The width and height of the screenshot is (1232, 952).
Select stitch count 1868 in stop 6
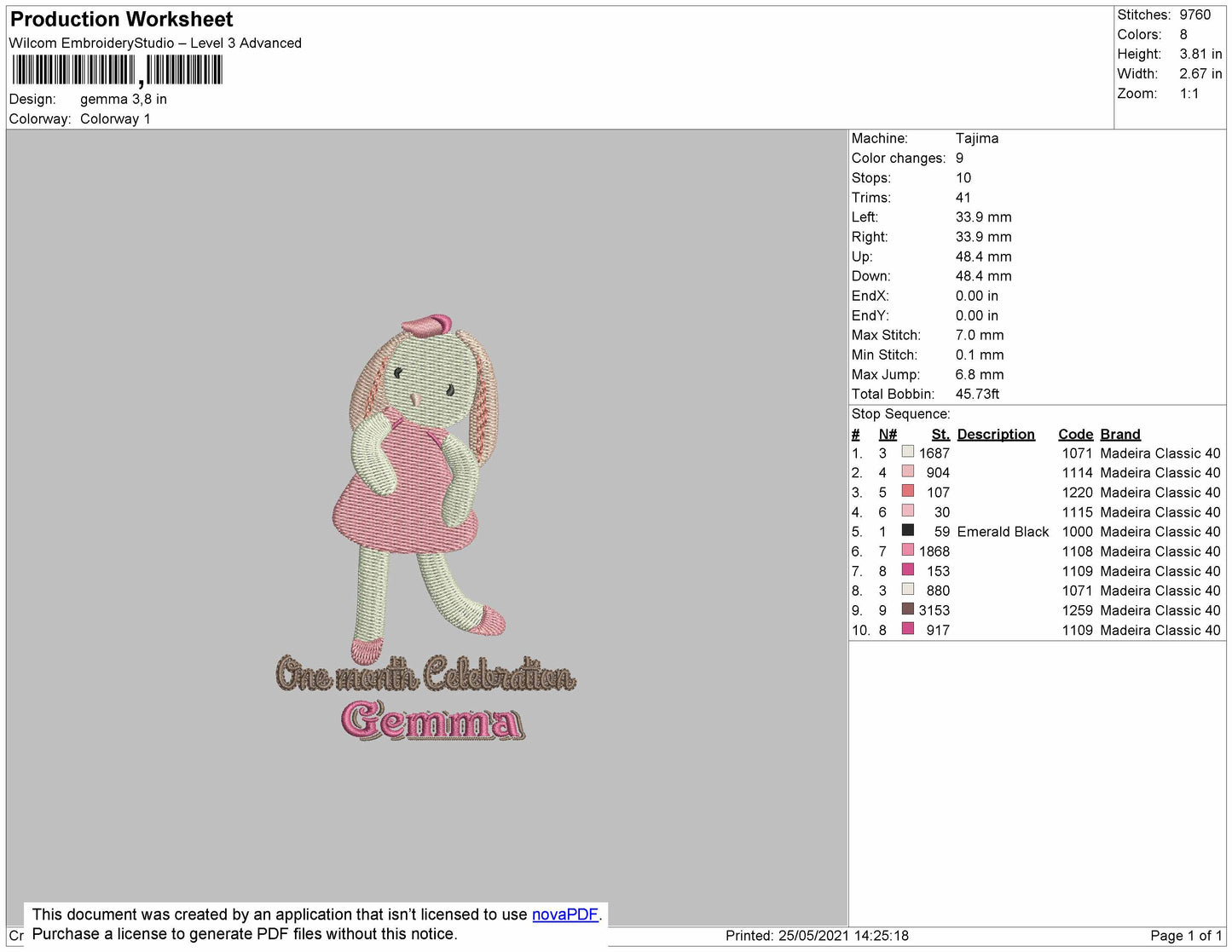[934, 551]
